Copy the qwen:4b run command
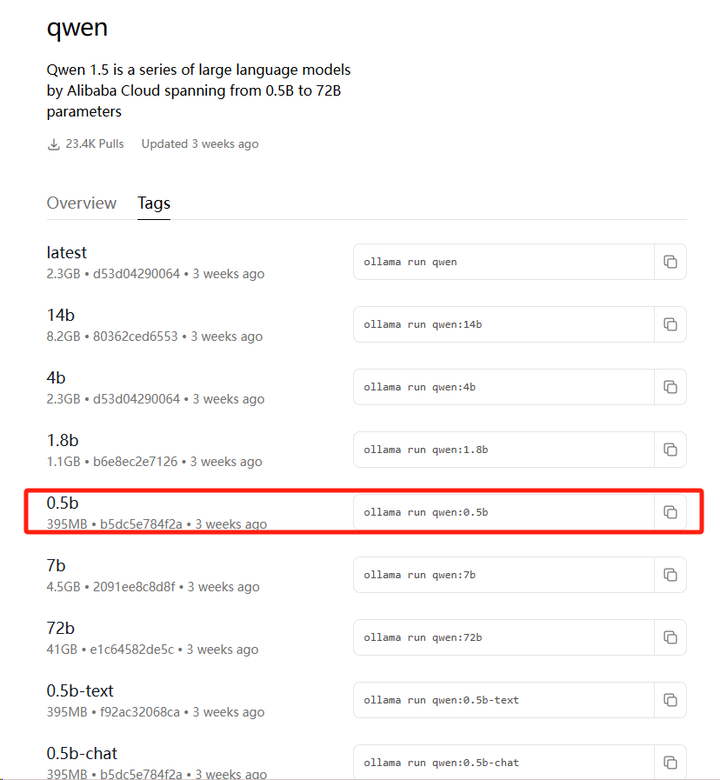 pyautogui.click(x=670, y=387)
